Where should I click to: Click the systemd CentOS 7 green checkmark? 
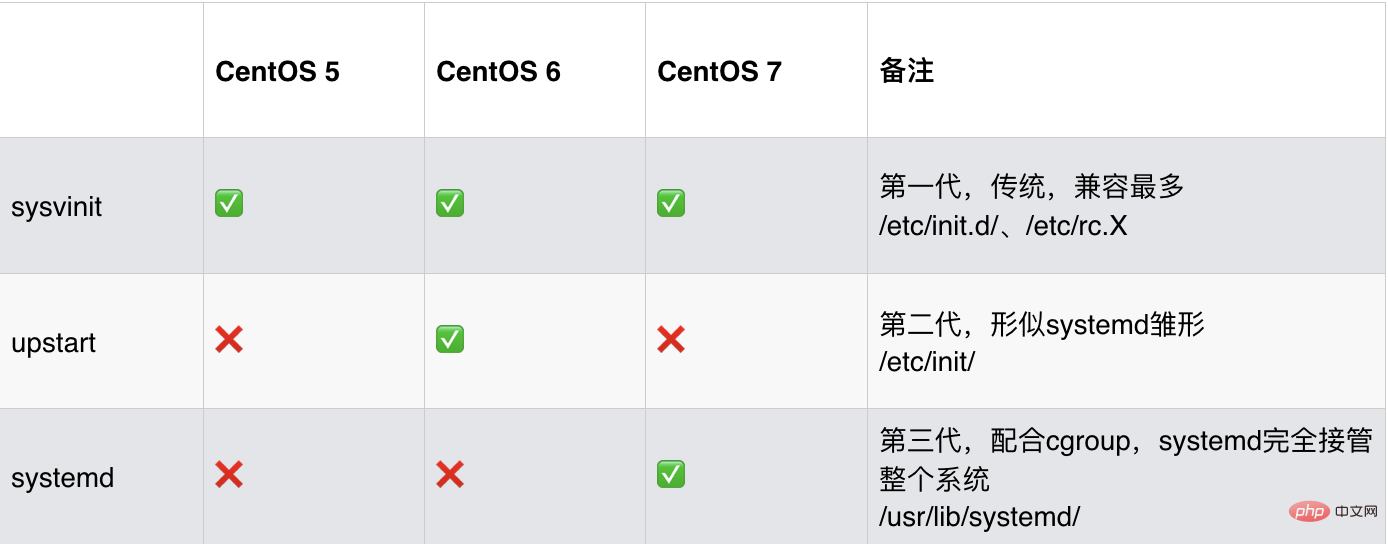click(x=671, y=474)
